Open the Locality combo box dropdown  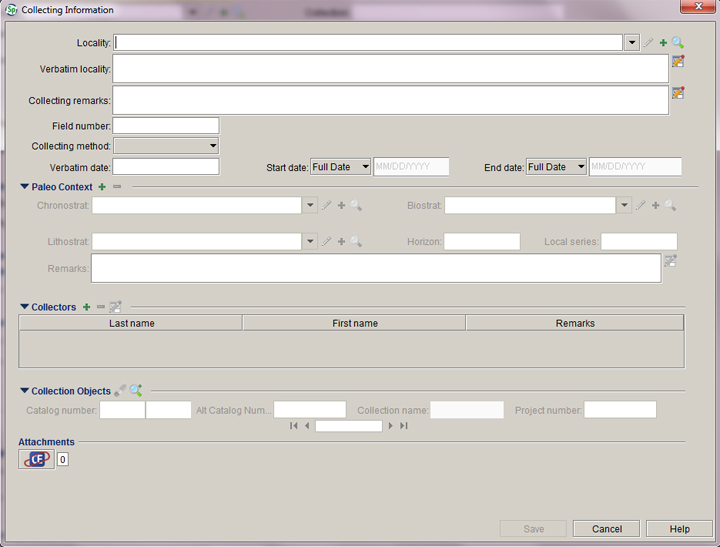click(x=632, y=43)
